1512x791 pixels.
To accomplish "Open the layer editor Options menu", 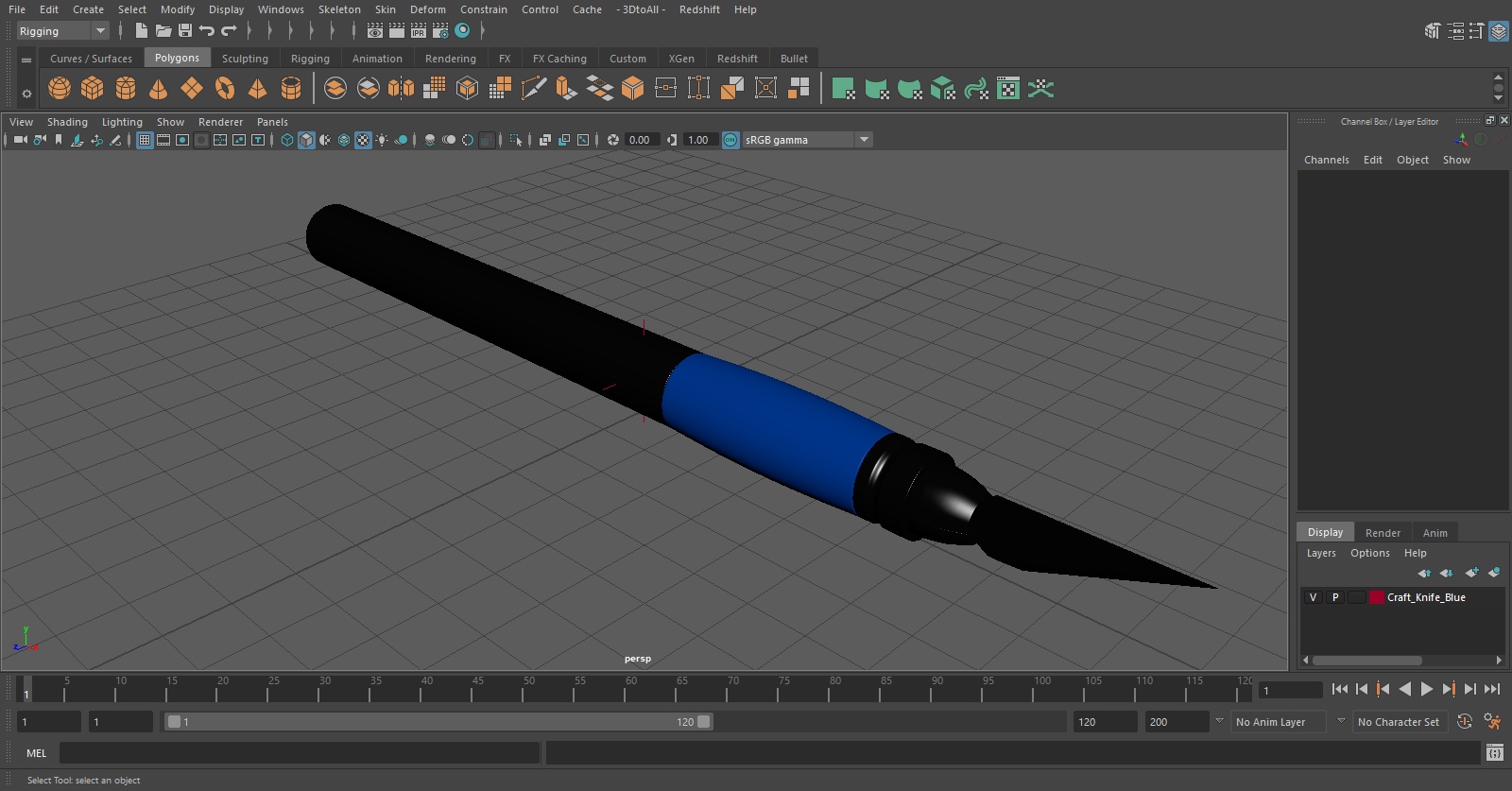I will click(x=1369, y=553).
